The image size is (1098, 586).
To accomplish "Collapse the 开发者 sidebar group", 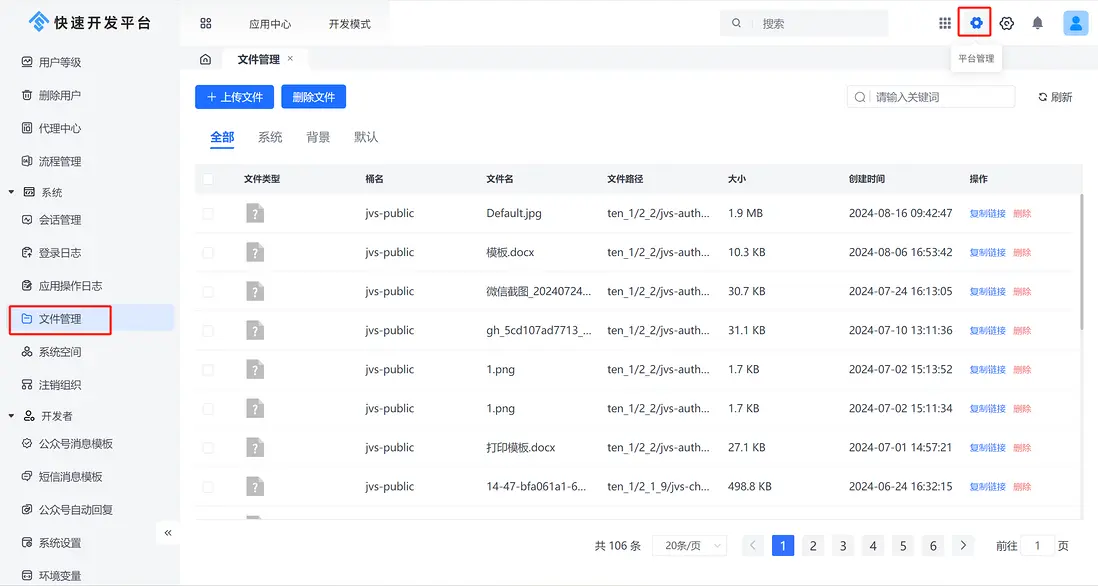I will pyautogui.click(x=11, y=416).
